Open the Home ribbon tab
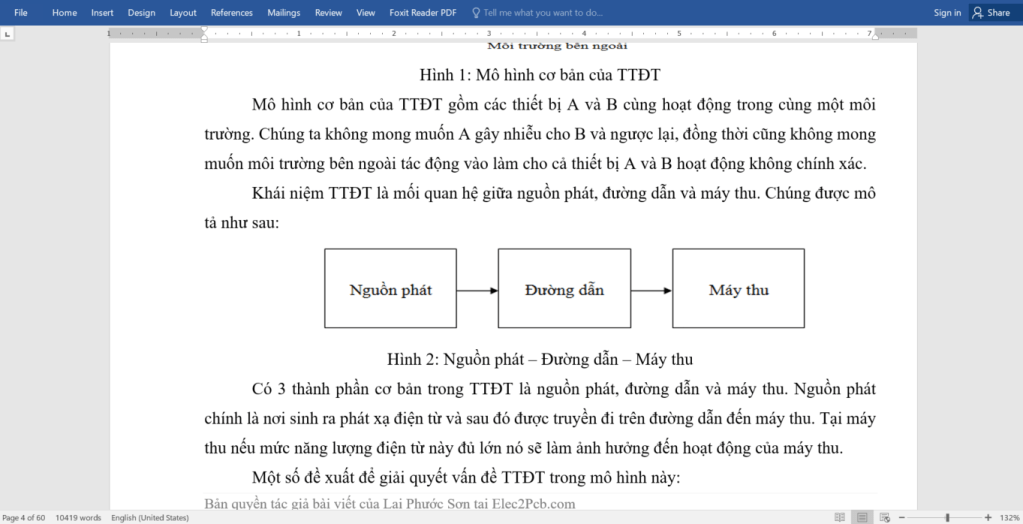1023x524 pixels. coord(64,13)
